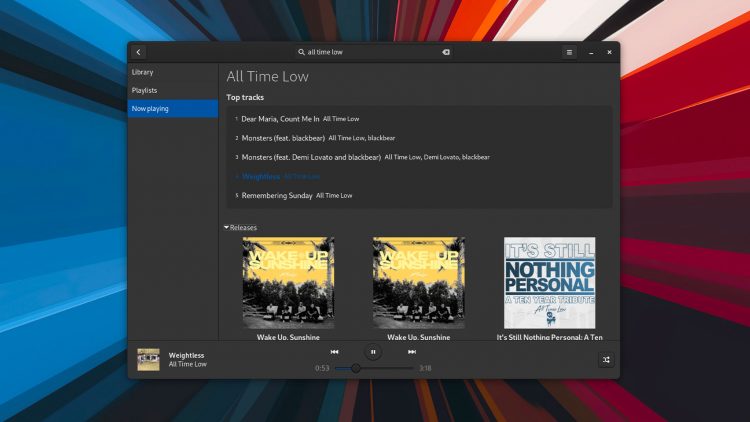
Task: Click It's Still Nothing Personal album title
Action: click(550, 337)
